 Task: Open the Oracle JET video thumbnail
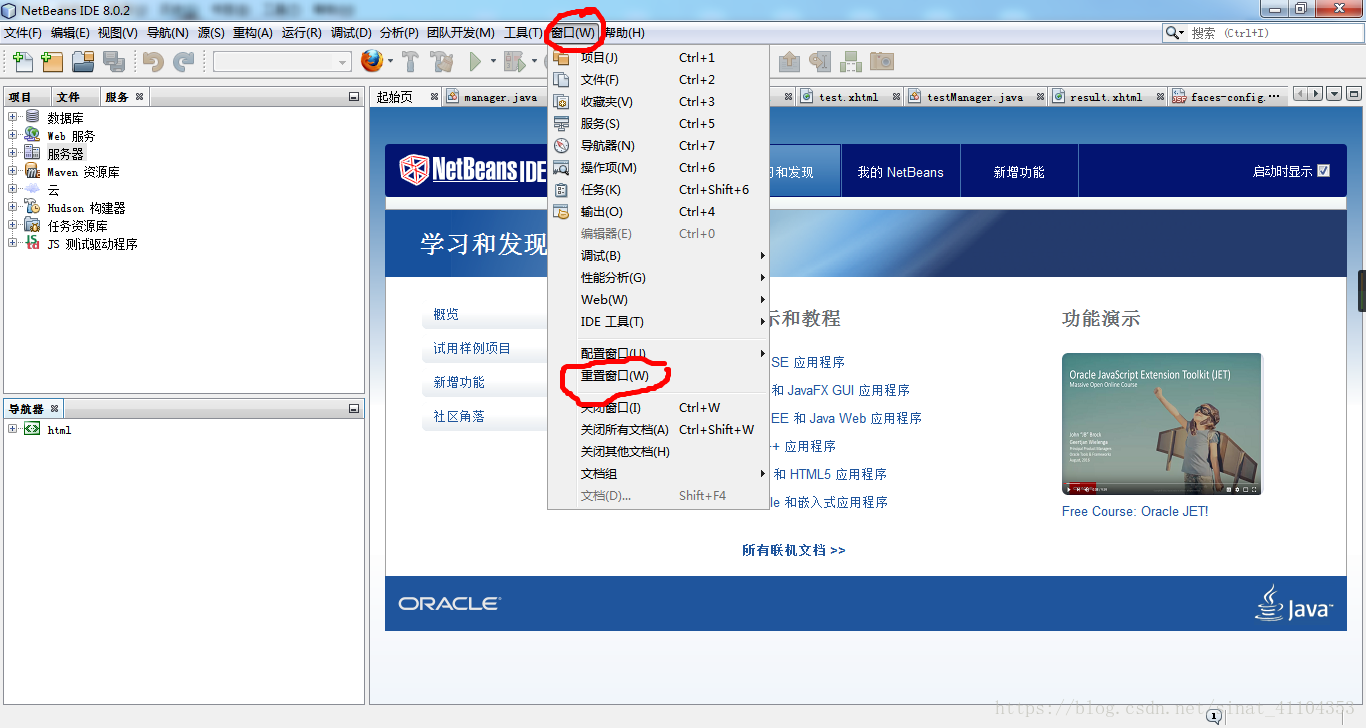[1162, 424]
